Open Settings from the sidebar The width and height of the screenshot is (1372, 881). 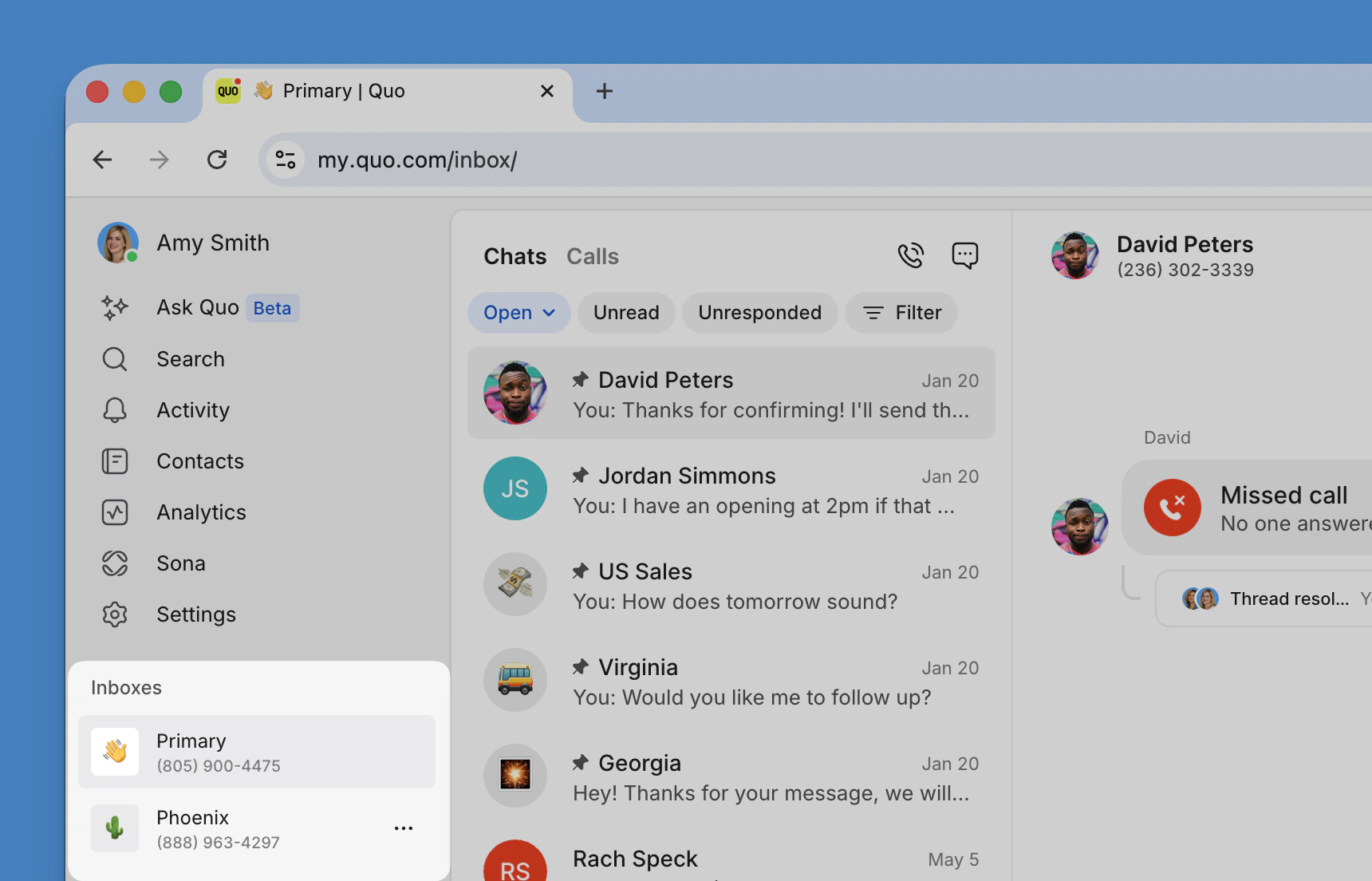pyautogui.click(x=196, y=614)
